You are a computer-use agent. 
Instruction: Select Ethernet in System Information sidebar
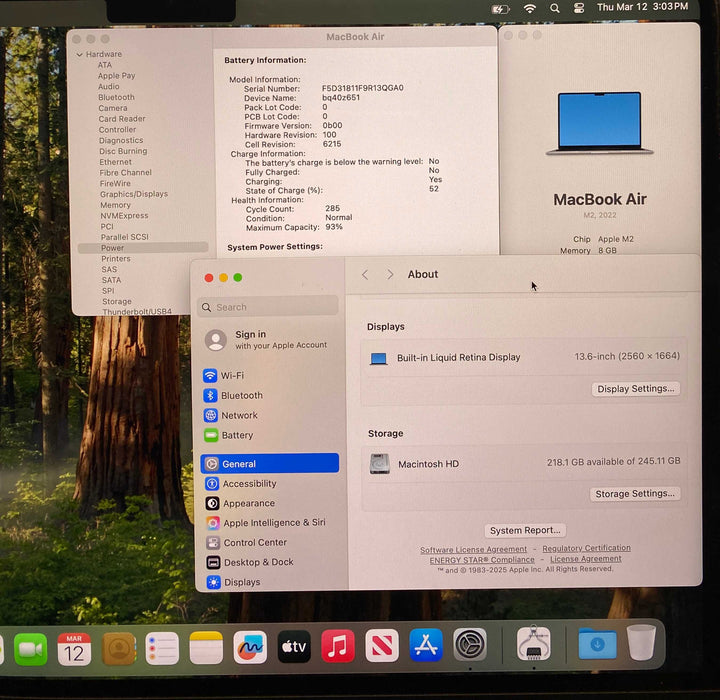tap(116, 162)
